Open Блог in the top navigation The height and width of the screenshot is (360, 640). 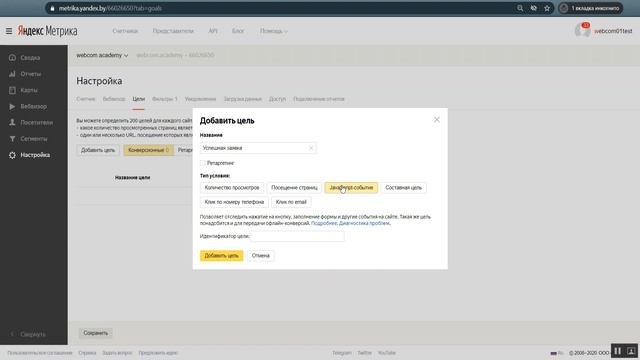pos(238,31)
